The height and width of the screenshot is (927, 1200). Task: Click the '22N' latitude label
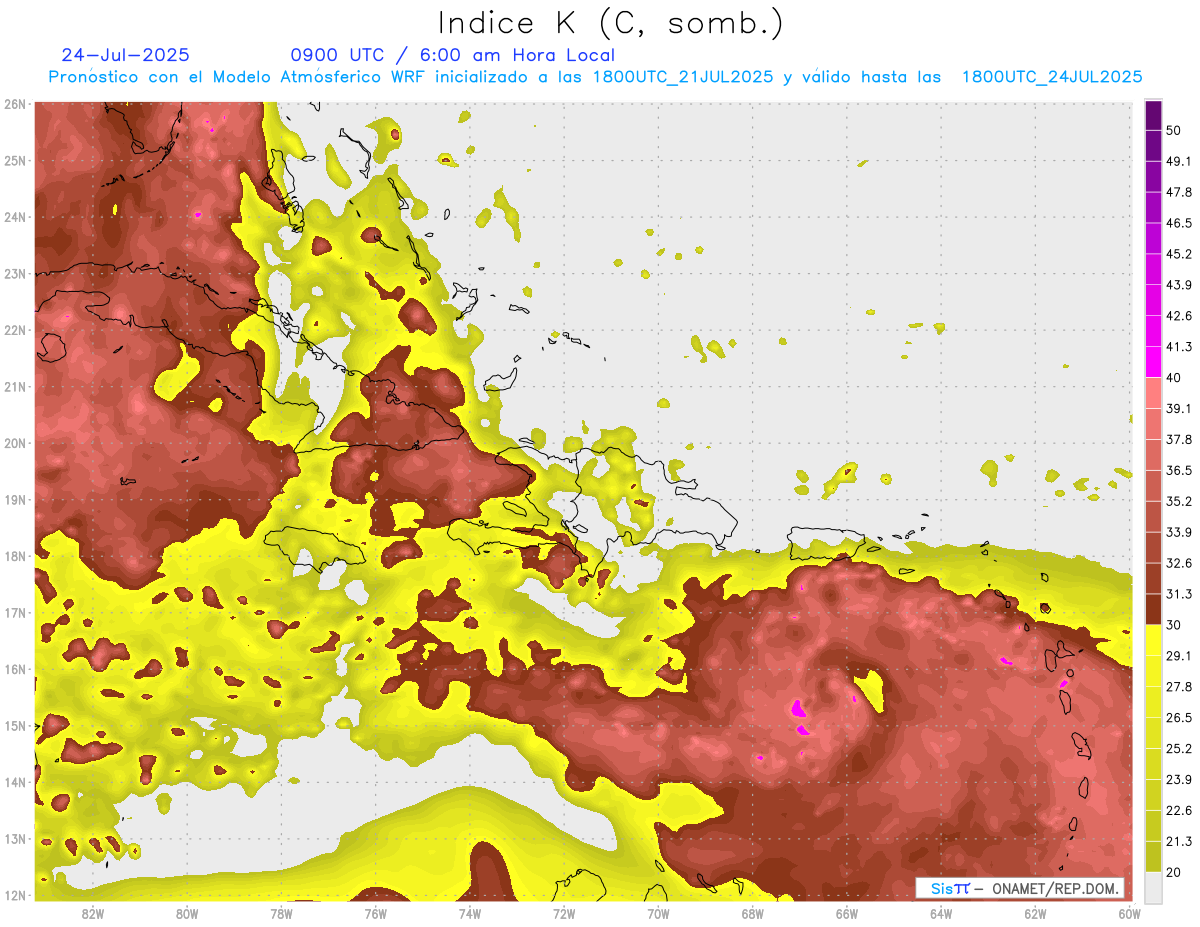click(15, 330)
